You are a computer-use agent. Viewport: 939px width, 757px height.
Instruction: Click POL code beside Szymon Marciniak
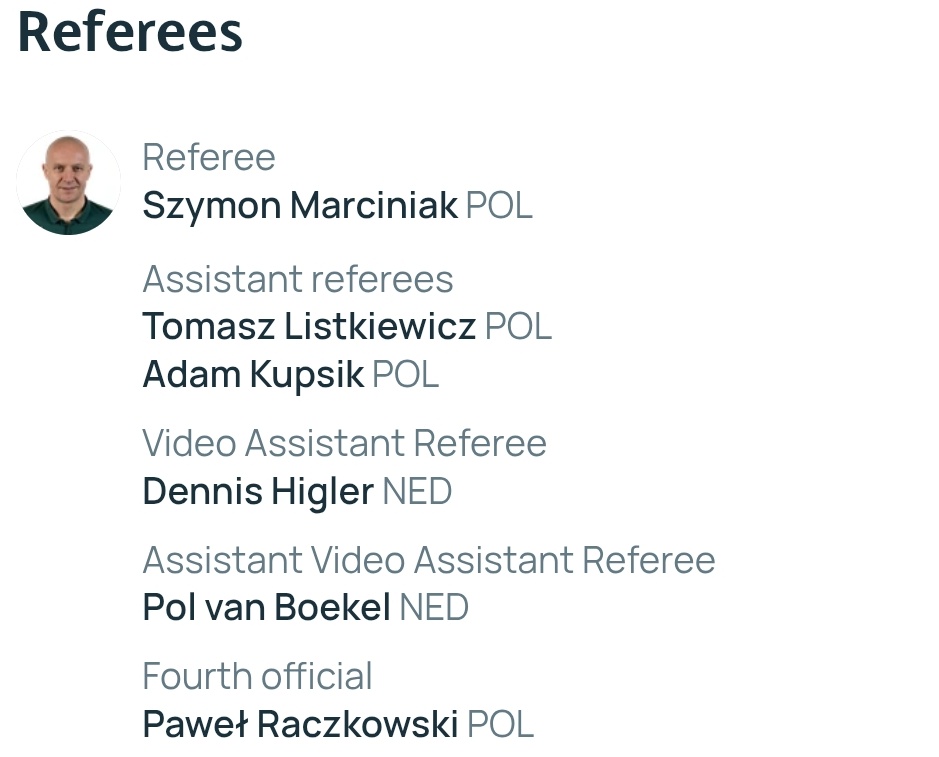click(x=499, y=206)
